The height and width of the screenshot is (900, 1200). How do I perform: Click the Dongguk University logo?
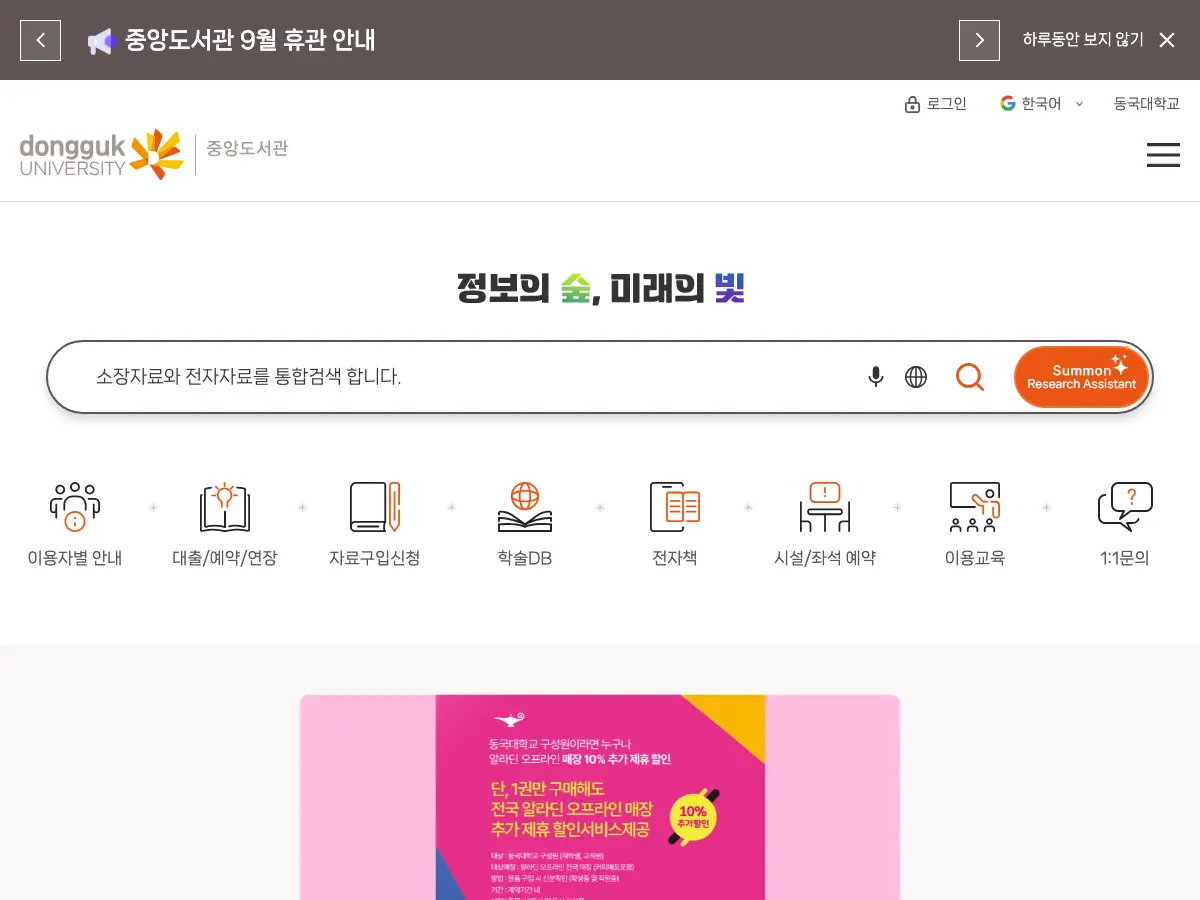[101, 154]
